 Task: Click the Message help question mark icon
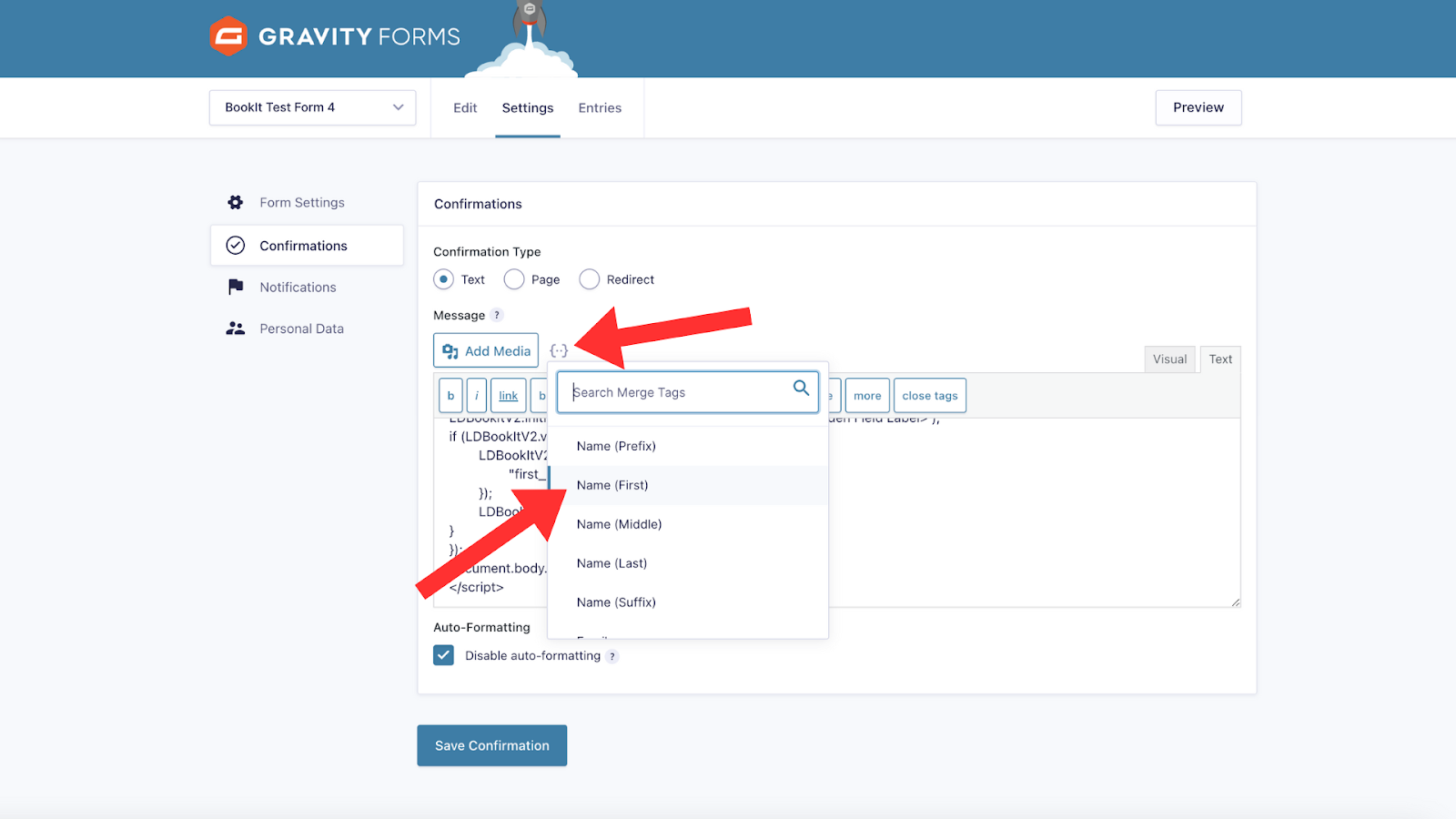click(x=497, y=316)
